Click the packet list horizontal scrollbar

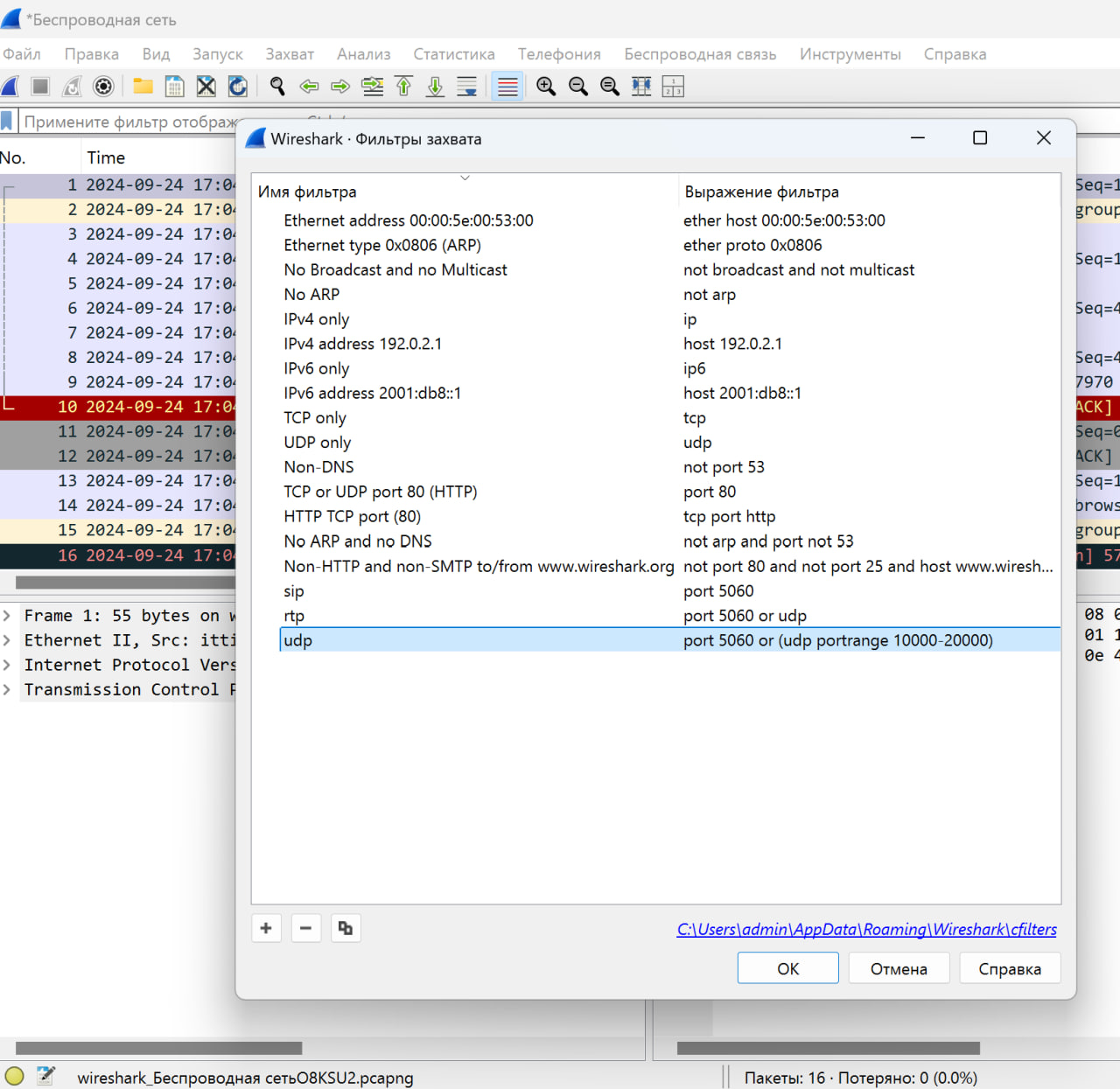(x=125, y=582)
